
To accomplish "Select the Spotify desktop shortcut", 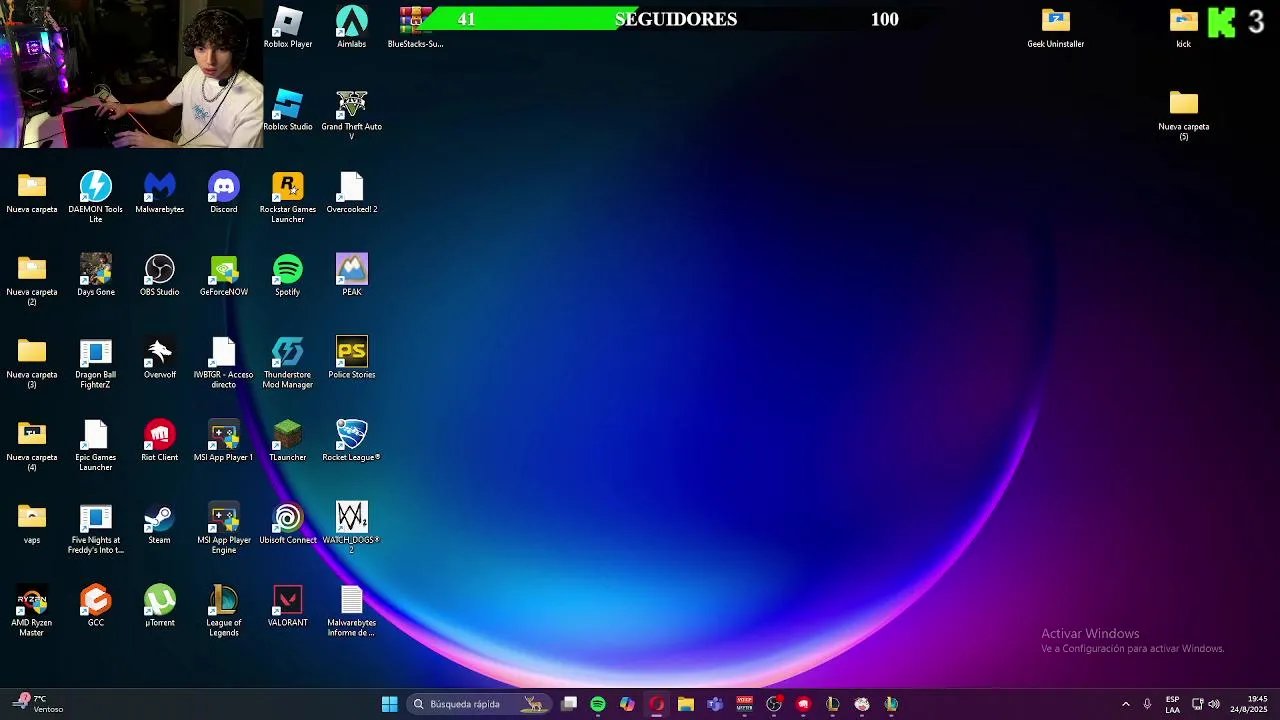I will [x=288, y=276].
